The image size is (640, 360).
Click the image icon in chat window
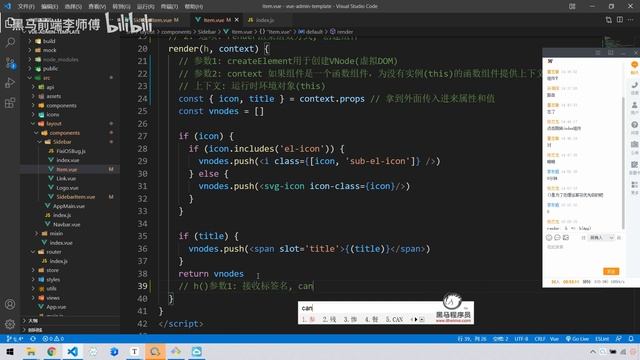point(566,238)
